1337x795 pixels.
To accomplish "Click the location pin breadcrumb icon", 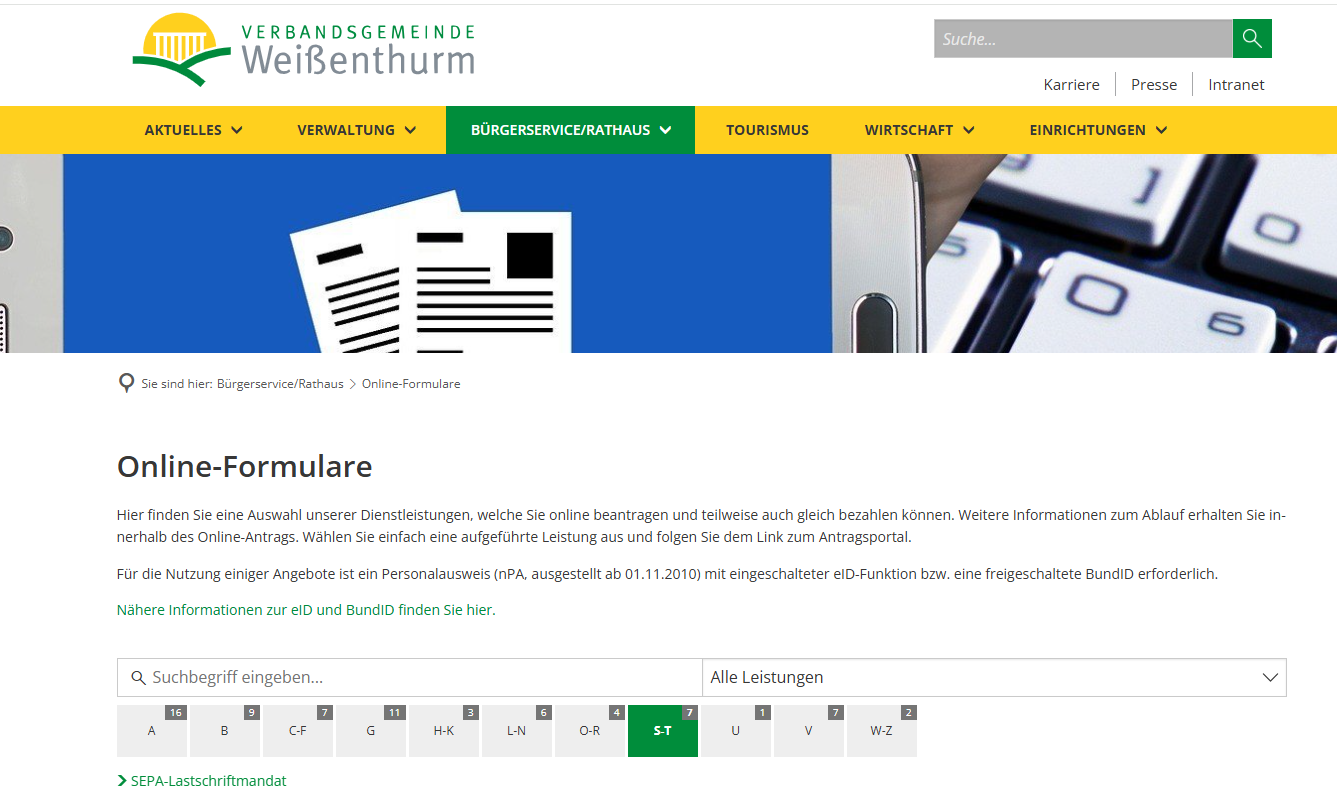I will 126,383.
